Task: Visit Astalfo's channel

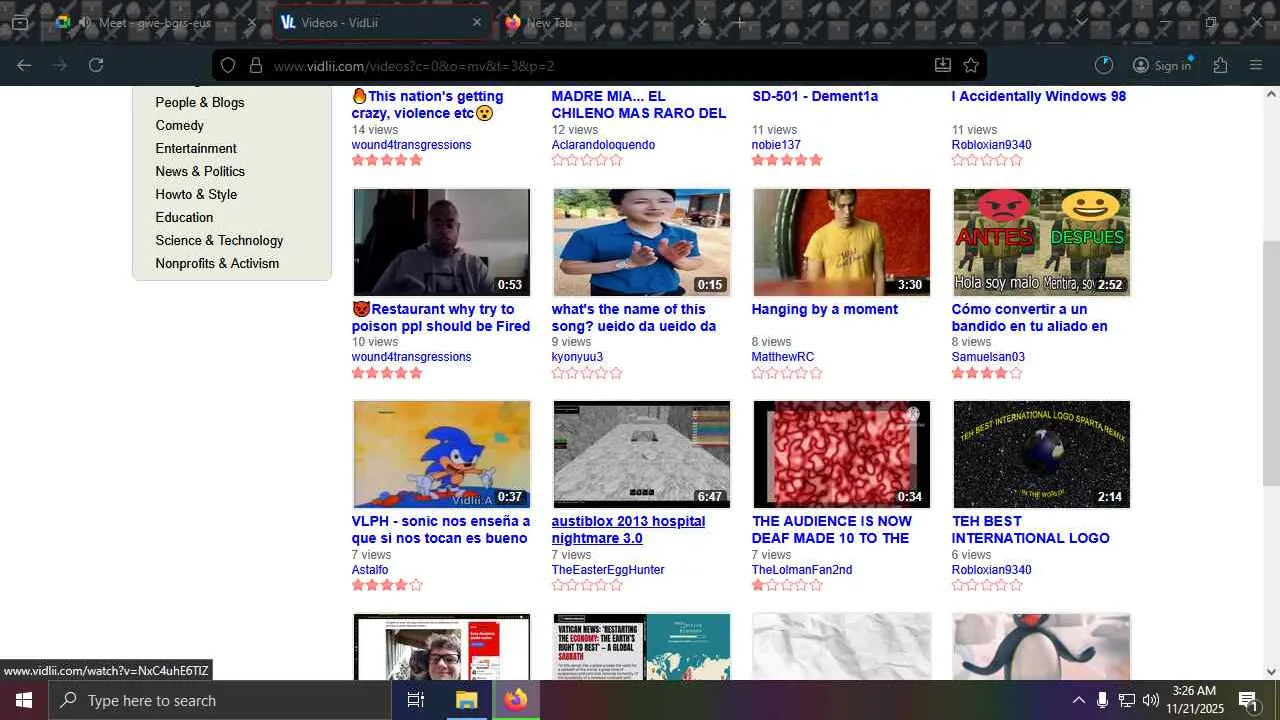Action: pyautogui.click(x=370, y=570)
